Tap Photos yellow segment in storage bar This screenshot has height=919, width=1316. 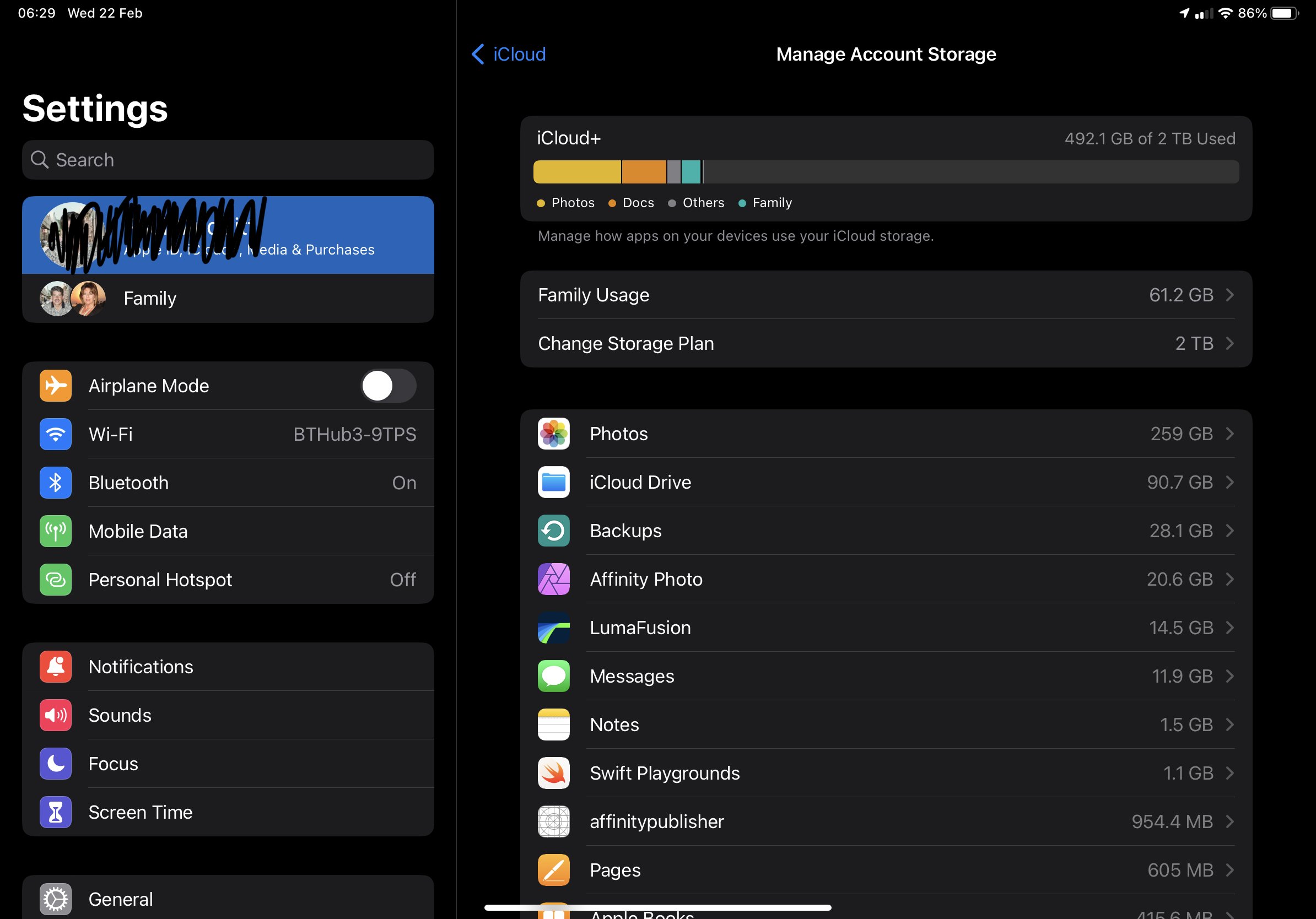tap(577, 172)
